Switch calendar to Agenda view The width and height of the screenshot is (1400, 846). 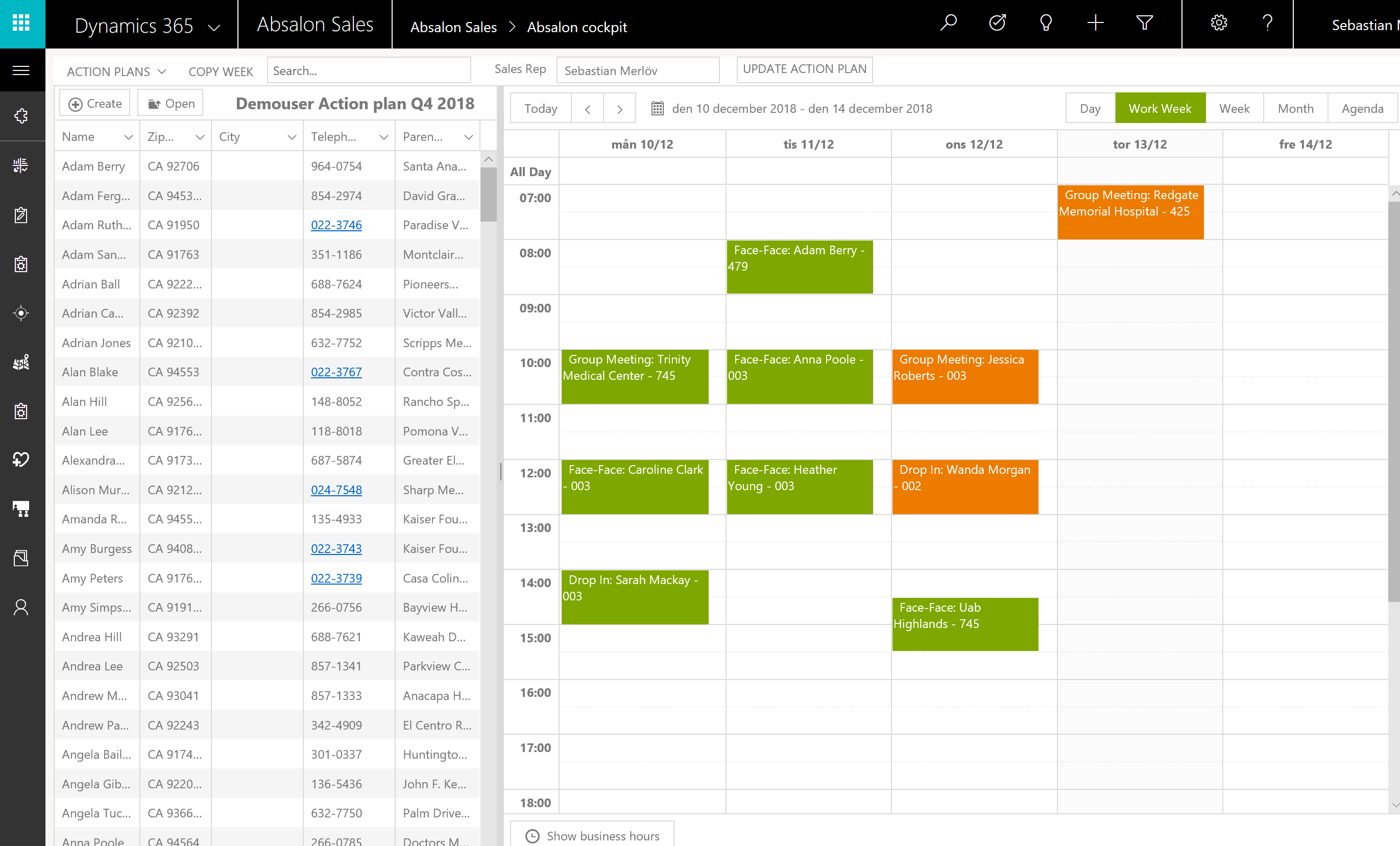(x=1363, y=109)
